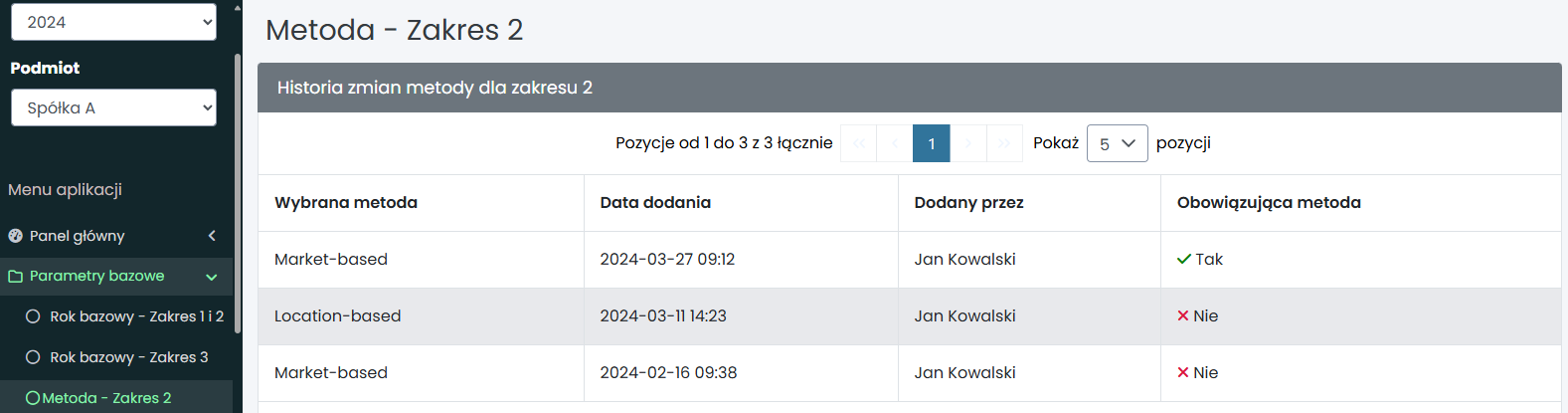Select page 1 in pagination
1568x413 pixels.
pyautogui.click(x=932, y=143)
